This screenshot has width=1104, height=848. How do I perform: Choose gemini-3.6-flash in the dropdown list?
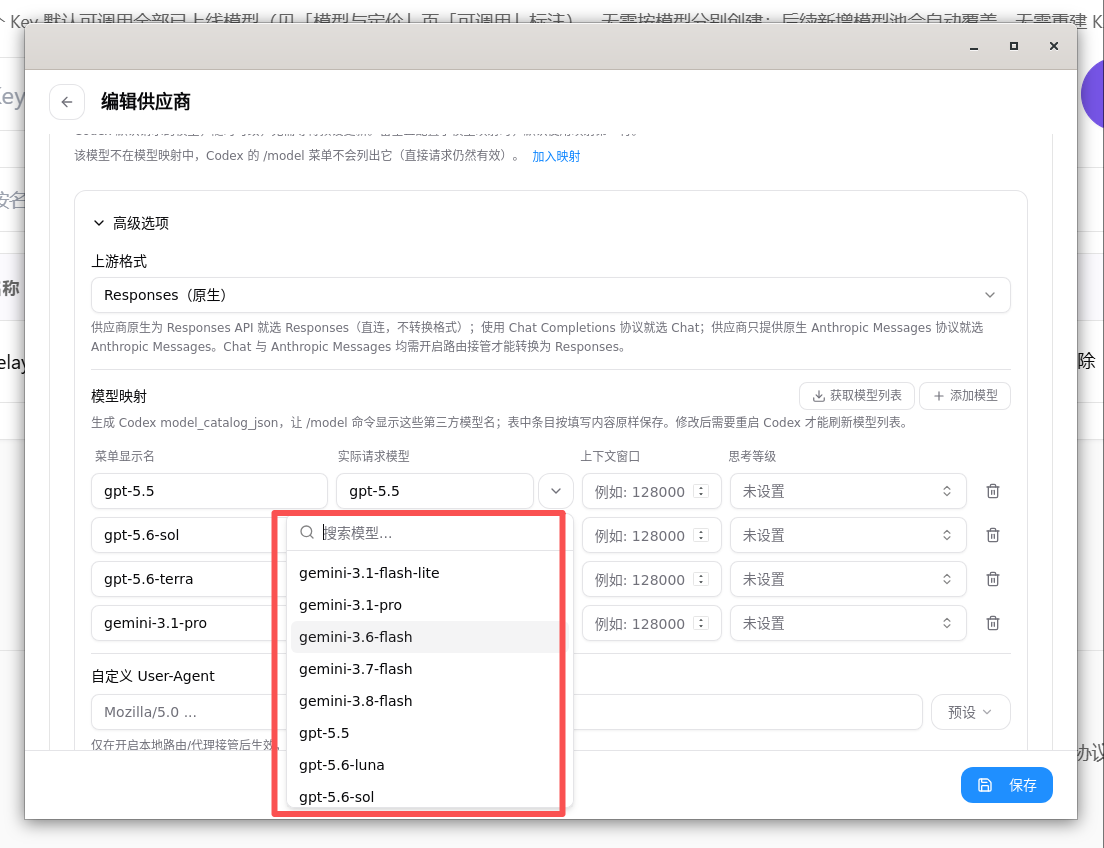[x=425, y=637]
